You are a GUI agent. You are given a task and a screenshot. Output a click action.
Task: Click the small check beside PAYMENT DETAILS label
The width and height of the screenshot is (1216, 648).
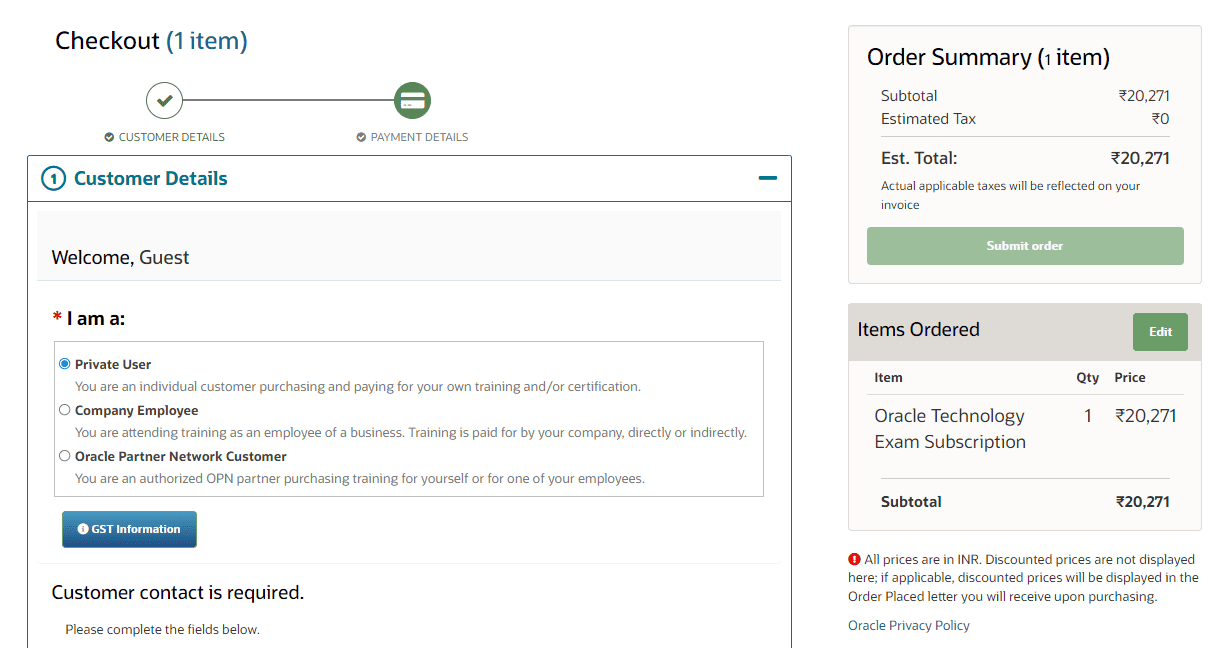click(361, 137)
